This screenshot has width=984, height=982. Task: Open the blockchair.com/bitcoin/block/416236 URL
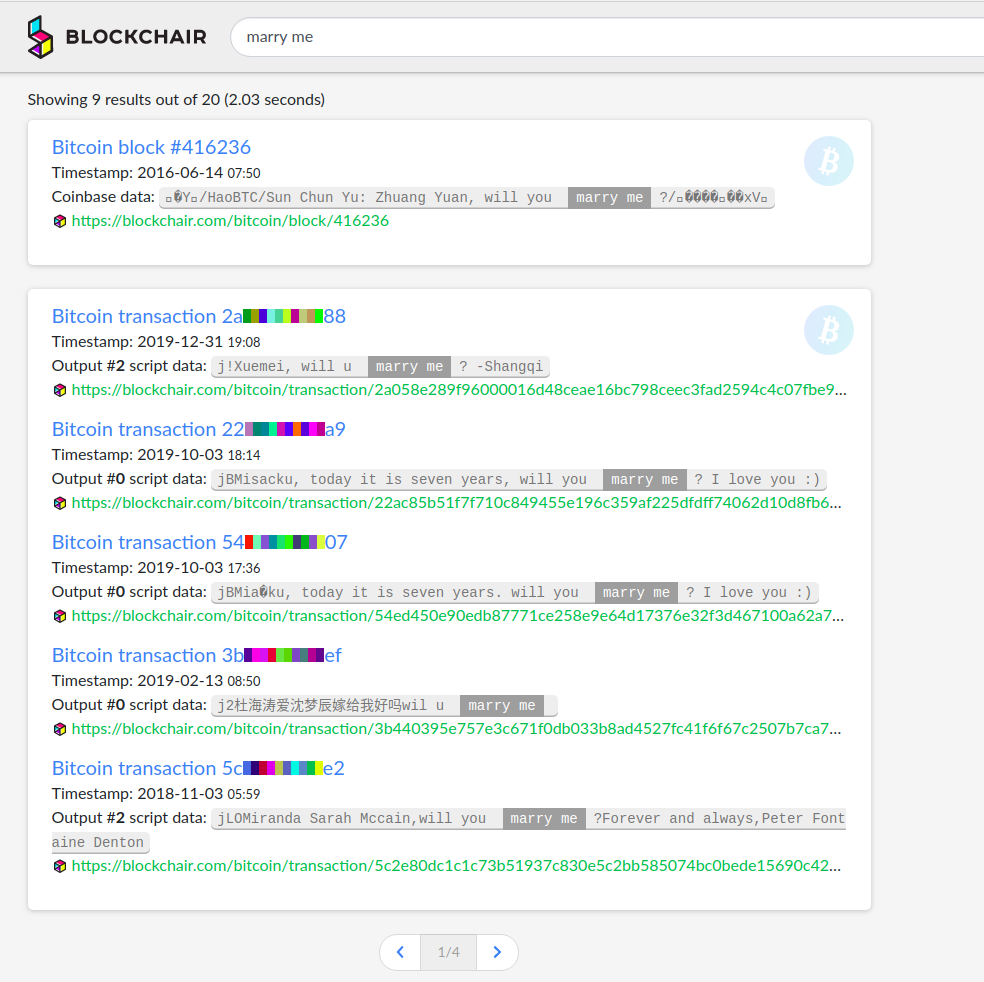230,221
